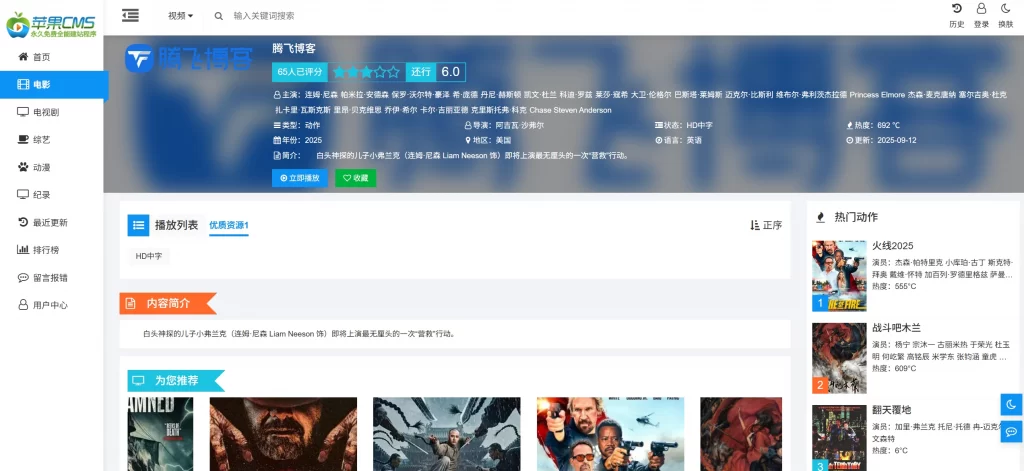
Task: Click the floating night mode button
Action: click(1011, 404)
